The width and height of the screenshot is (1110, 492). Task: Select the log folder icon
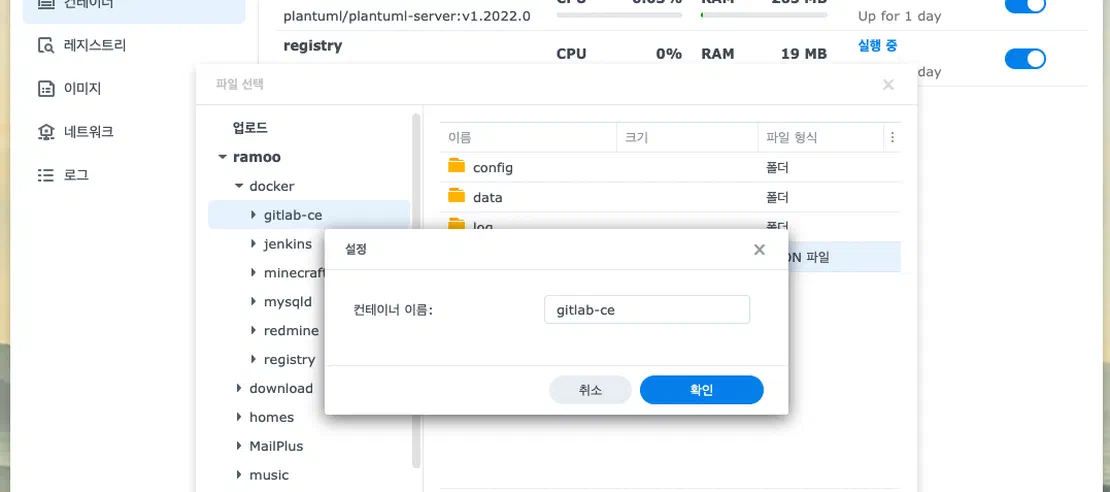(457, 223)
